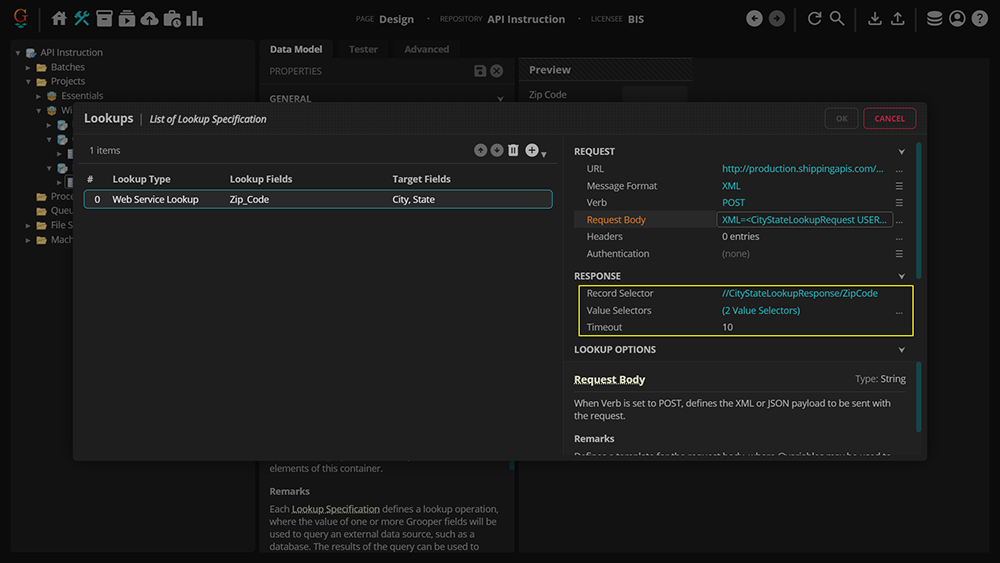
Task: Collapse the REQUEST section
Action: point(901,152)
